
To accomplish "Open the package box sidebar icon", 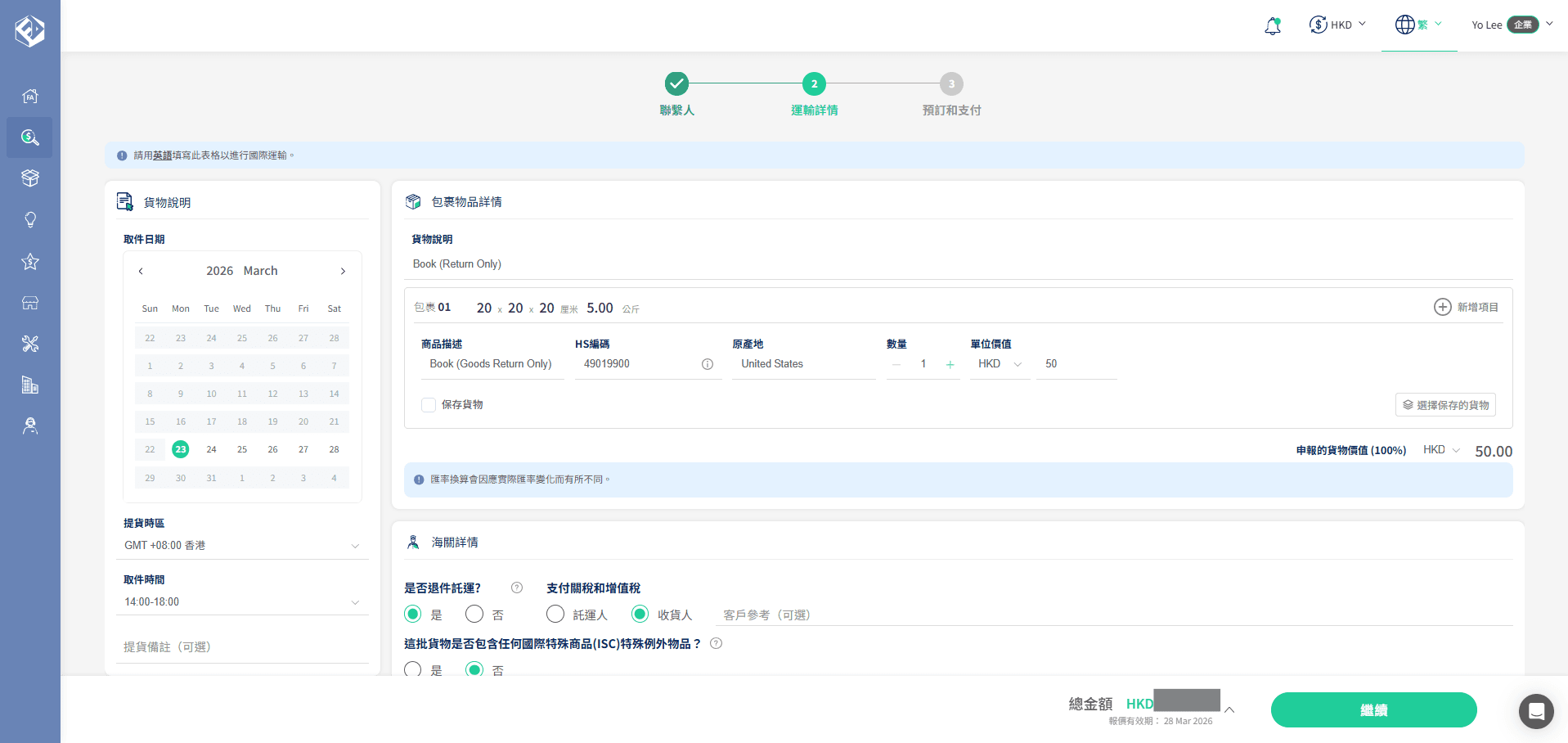I will (x=30, y=178).
